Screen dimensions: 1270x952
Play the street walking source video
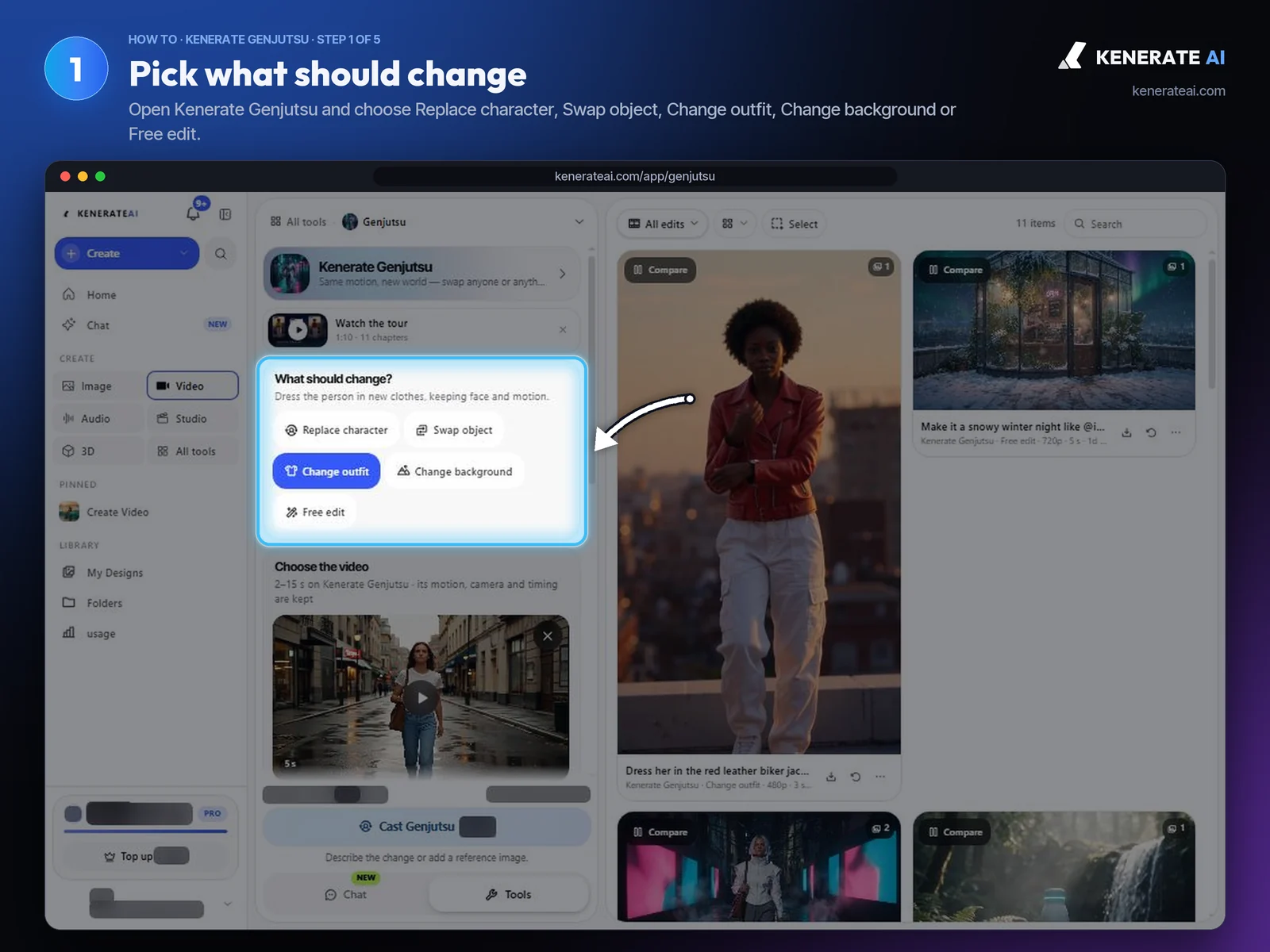click(x=421, y=698)
